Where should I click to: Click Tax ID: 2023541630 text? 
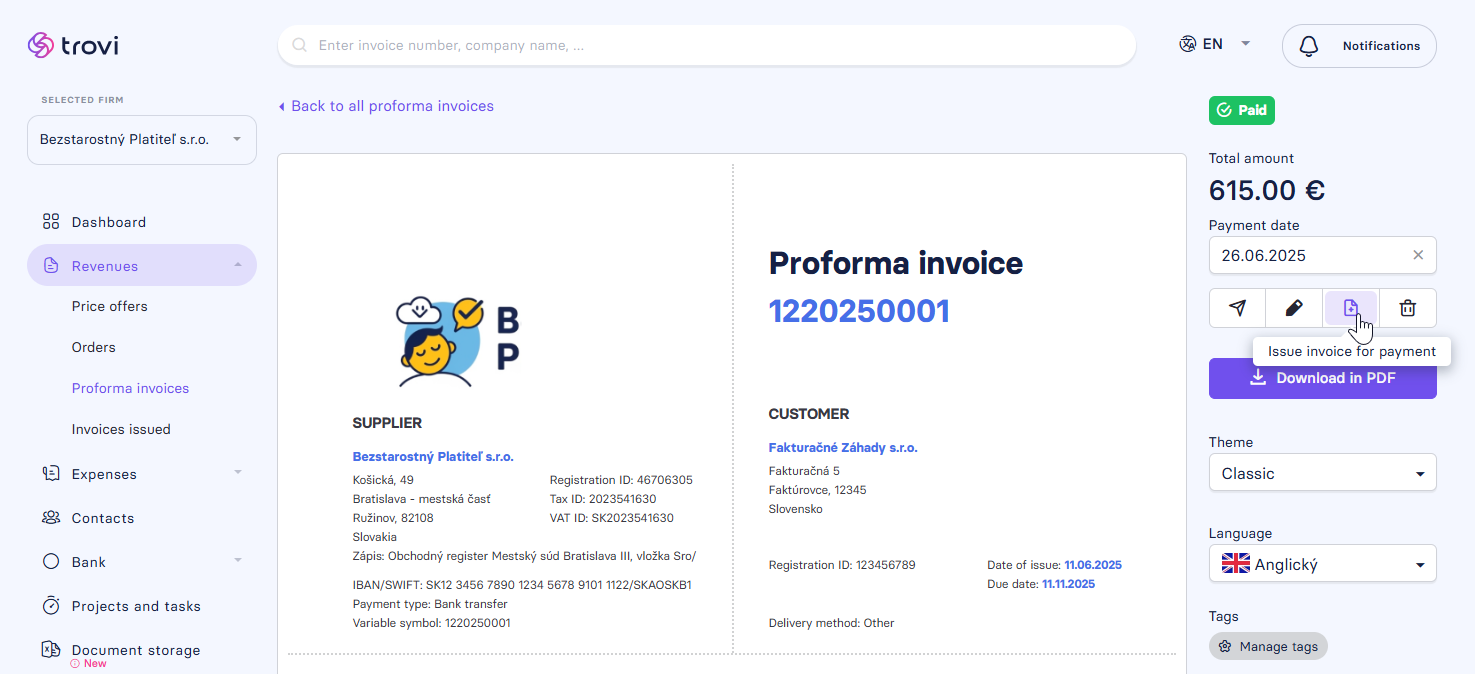click(603, 499)
